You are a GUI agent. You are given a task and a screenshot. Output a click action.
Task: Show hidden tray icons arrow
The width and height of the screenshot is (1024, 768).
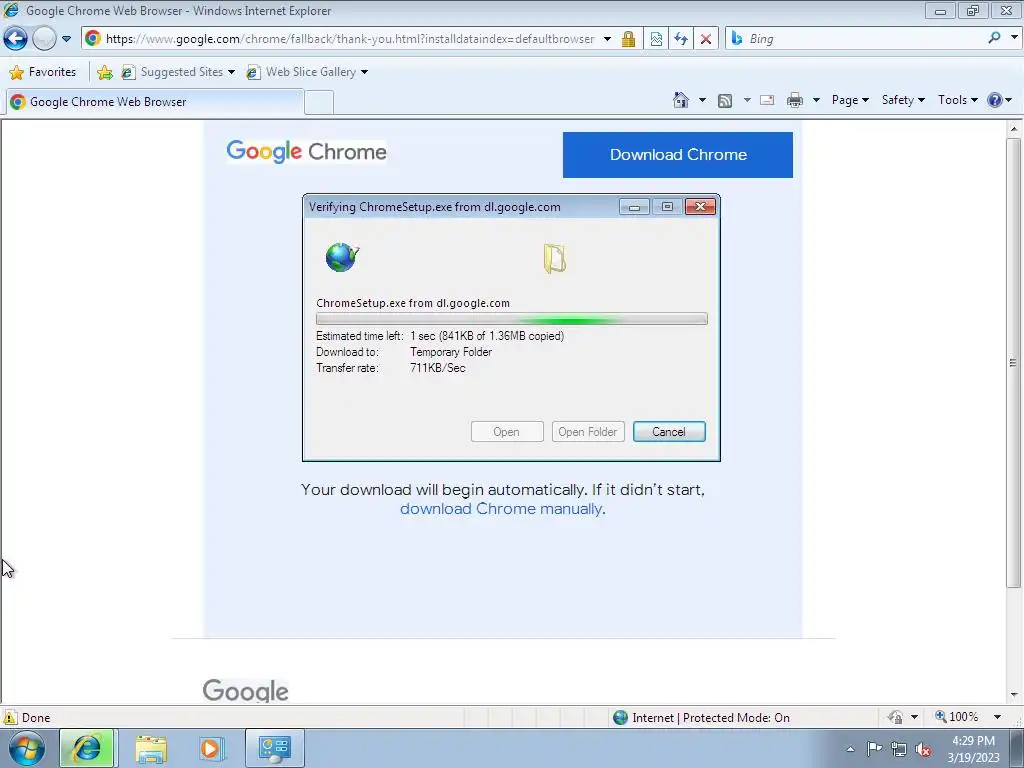pyautogui.click(x=850, y=750)
